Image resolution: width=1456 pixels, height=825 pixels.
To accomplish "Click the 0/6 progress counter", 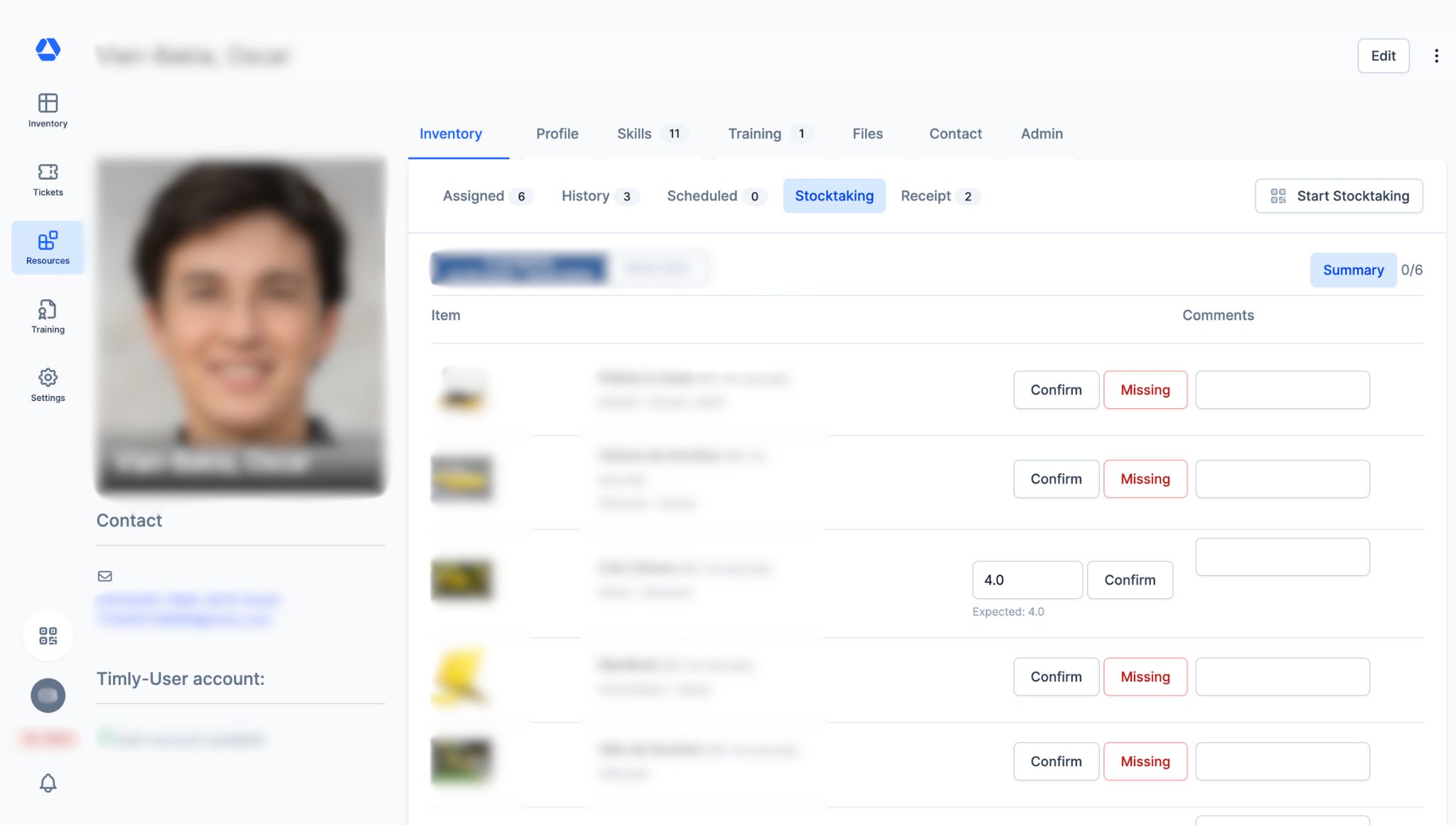I will [1411, 270].
